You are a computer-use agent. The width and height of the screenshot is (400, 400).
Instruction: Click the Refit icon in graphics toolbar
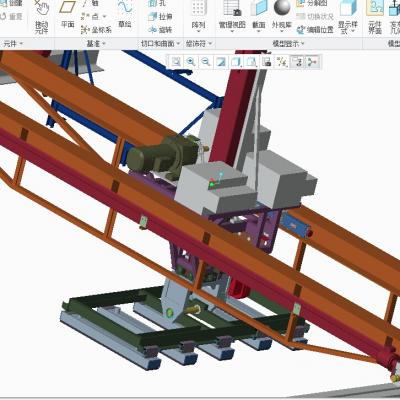pos(176,62)
